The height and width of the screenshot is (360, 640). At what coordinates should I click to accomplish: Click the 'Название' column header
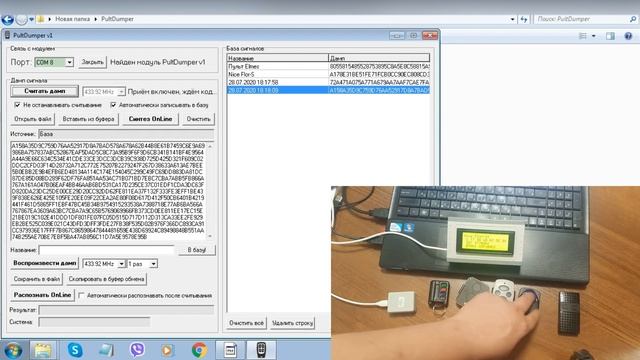point(278,58)
